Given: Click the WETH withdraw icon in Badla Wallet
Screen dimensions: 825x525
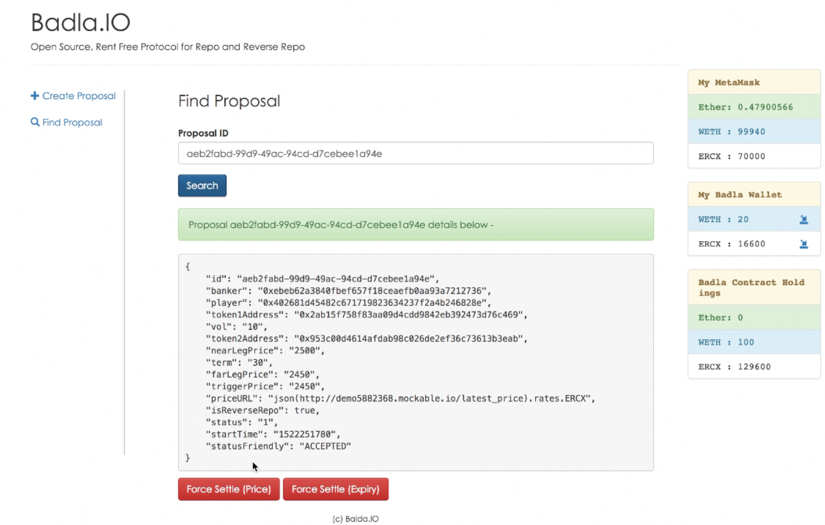Looking at the screenshot, I should 803,219.
